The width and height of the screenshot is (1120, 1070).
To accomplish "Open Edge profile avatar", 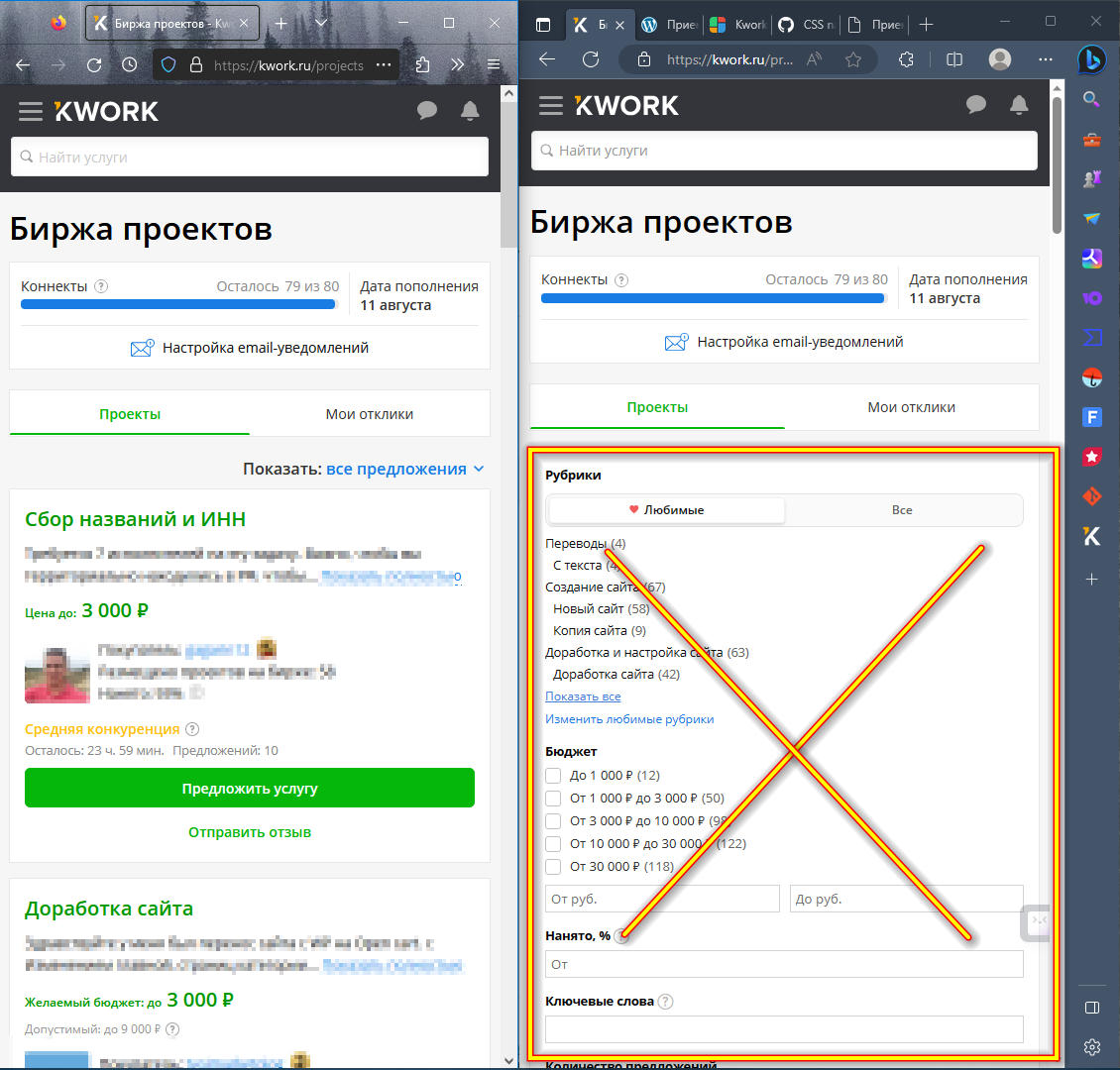I will 1000,59.
